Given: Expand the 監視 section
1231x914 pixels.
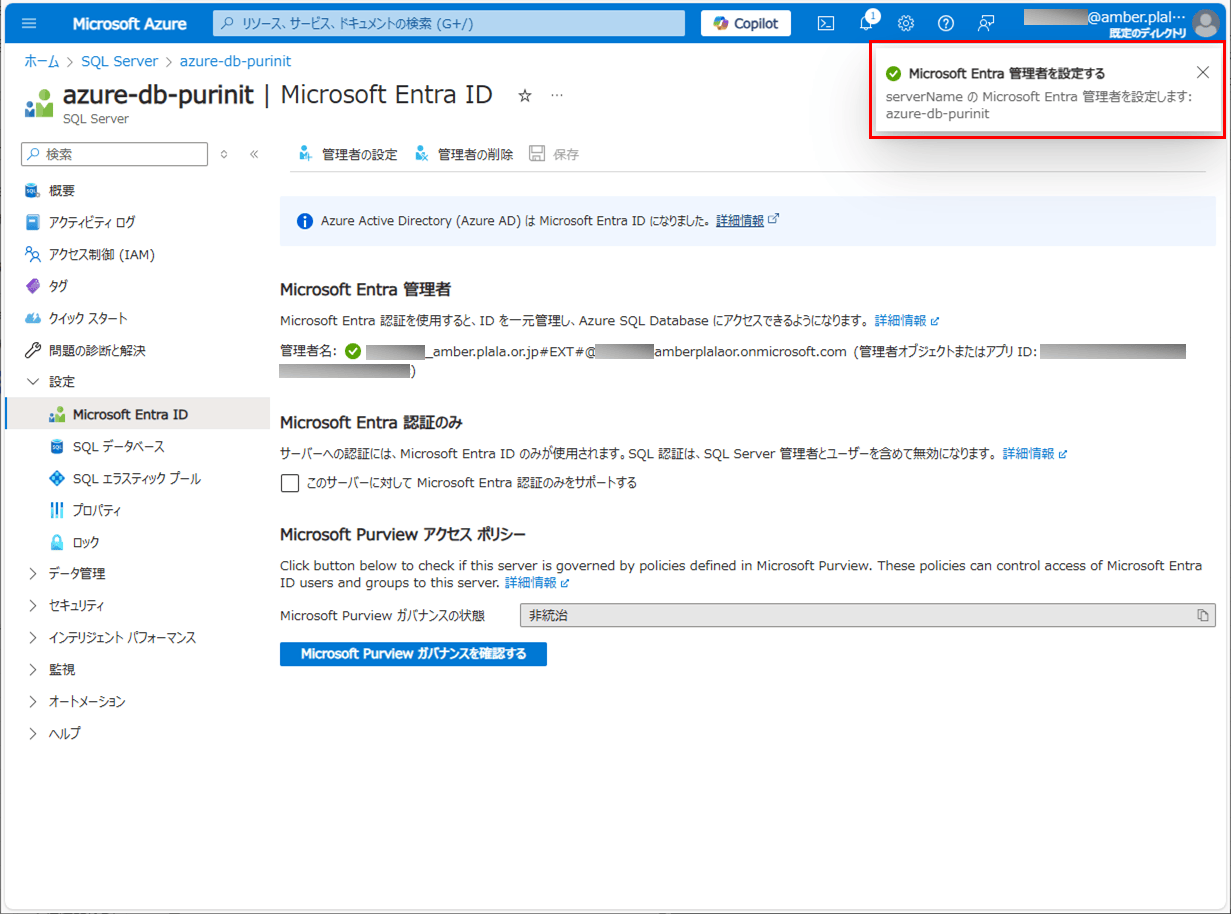Looking at the screenshot, I should (34, 670).
